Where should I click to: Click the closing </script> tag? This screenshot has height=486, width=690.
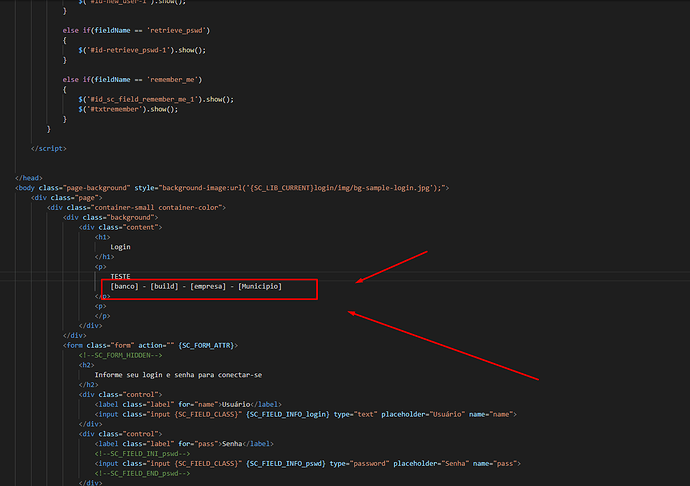pyautogui.click(x=49, y=148)
